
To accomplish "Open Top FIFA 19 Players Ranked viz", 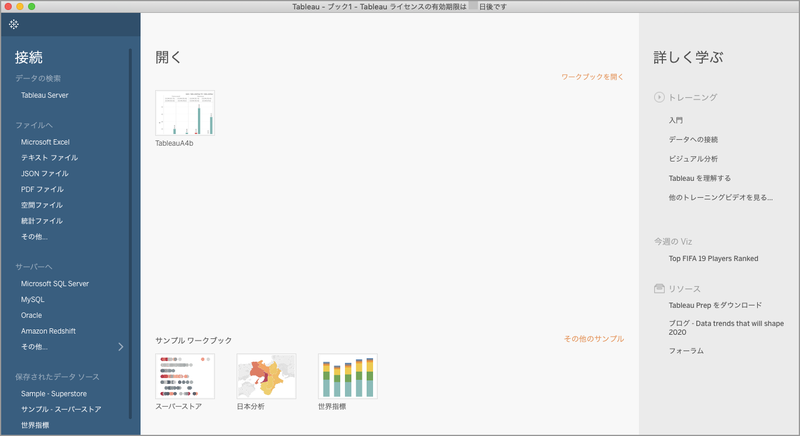I will [x=713, y=259].
